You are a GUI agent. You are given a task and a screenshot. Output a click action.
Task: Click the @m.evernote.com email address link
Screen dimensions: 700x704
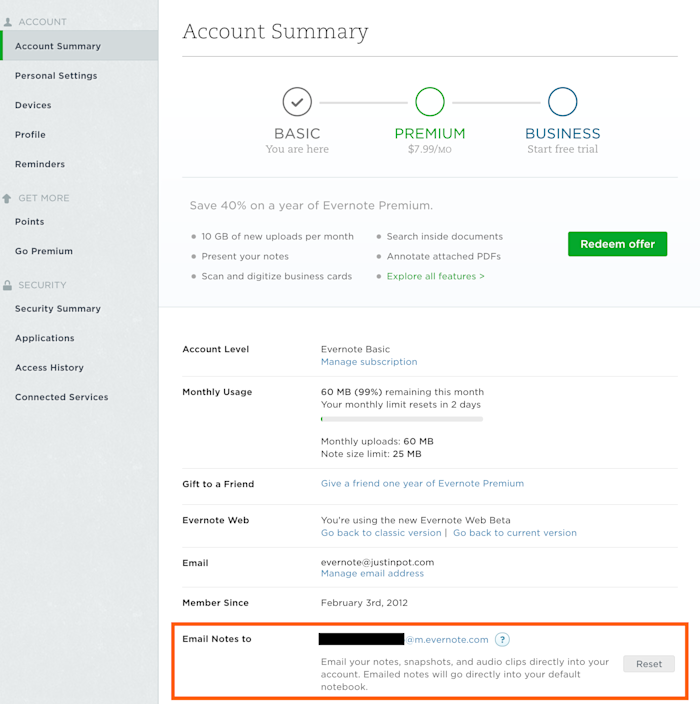tap(447, 639)
